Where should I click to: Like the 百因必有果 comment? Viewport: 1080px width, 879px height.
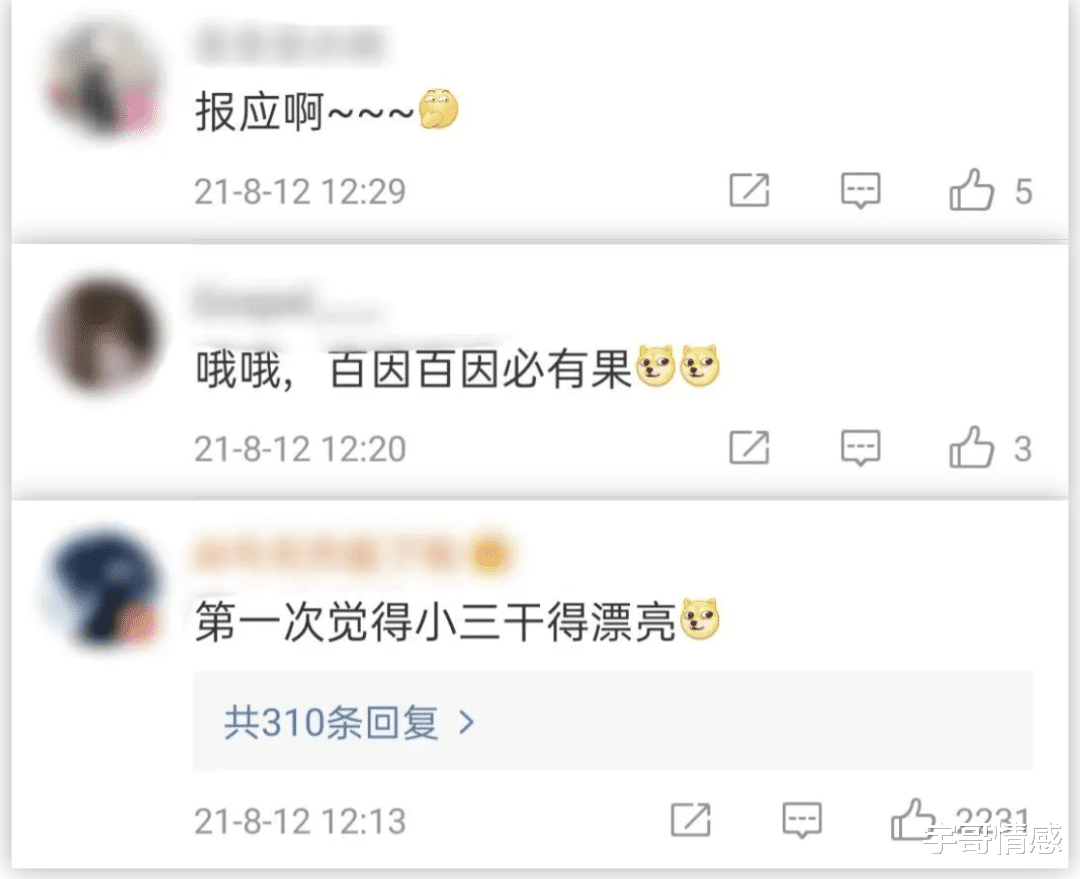972,447
